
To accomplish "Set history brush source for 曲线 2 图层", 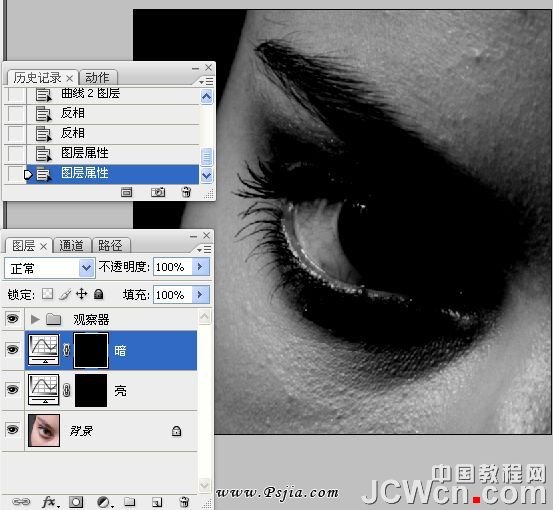I will point(16,95).
